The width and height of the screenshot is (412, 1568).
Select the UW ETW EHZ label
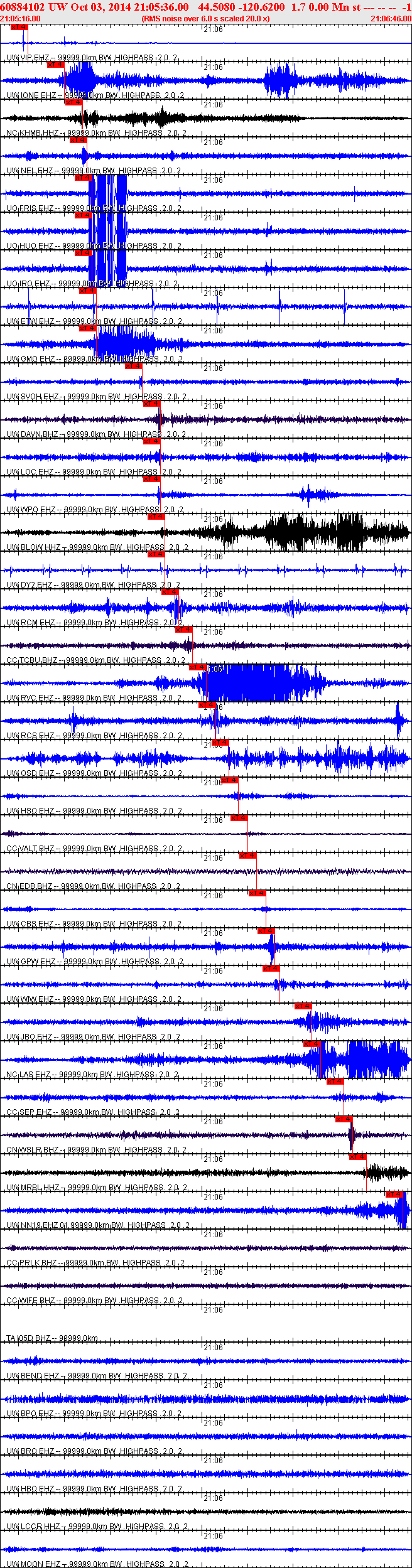click(x=94, y=321)
